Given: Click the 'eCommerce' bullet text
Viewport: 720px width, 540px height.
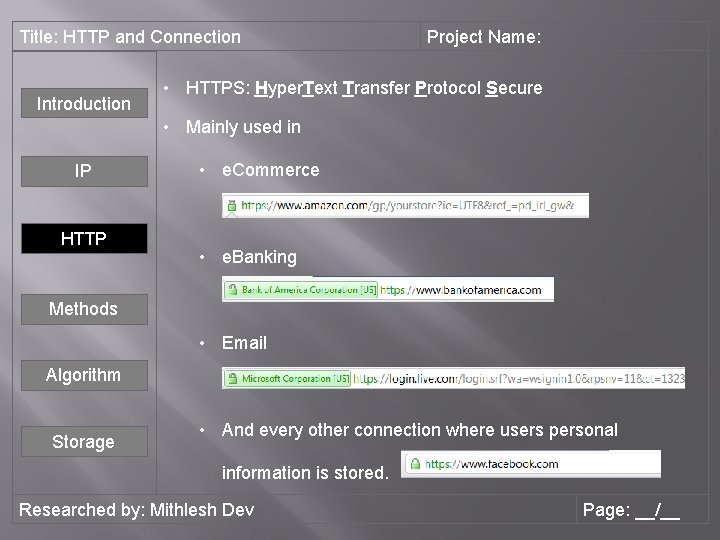Looking at the screenshot, I should coord(270,170).
